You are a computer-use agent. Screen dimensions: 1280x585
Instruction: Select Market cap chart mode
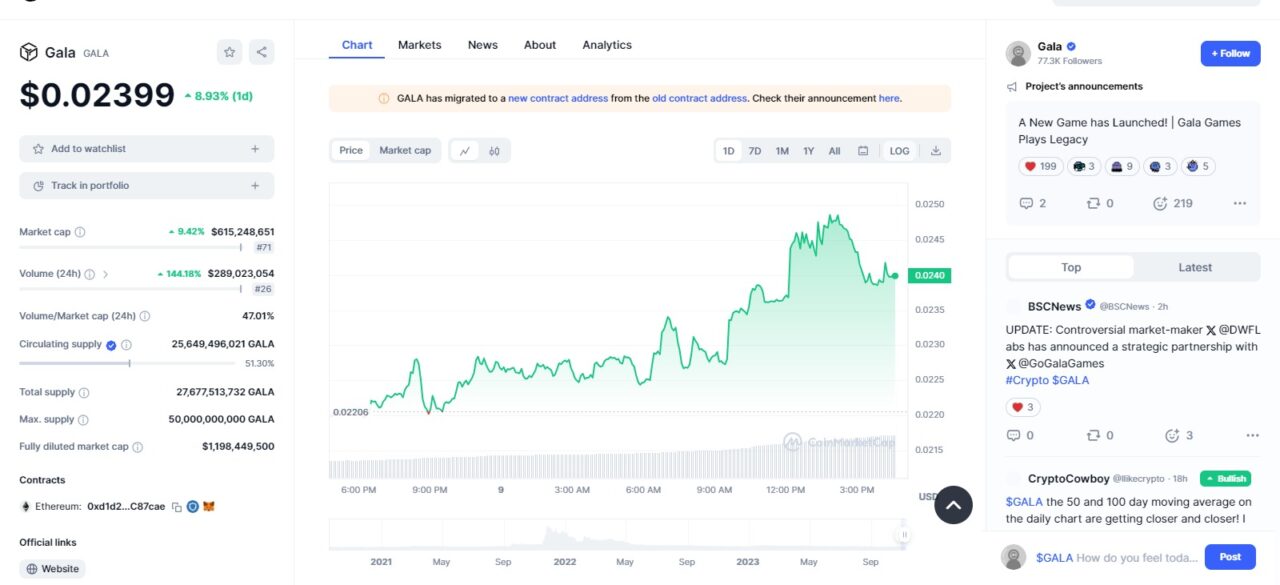pos(405,150)
